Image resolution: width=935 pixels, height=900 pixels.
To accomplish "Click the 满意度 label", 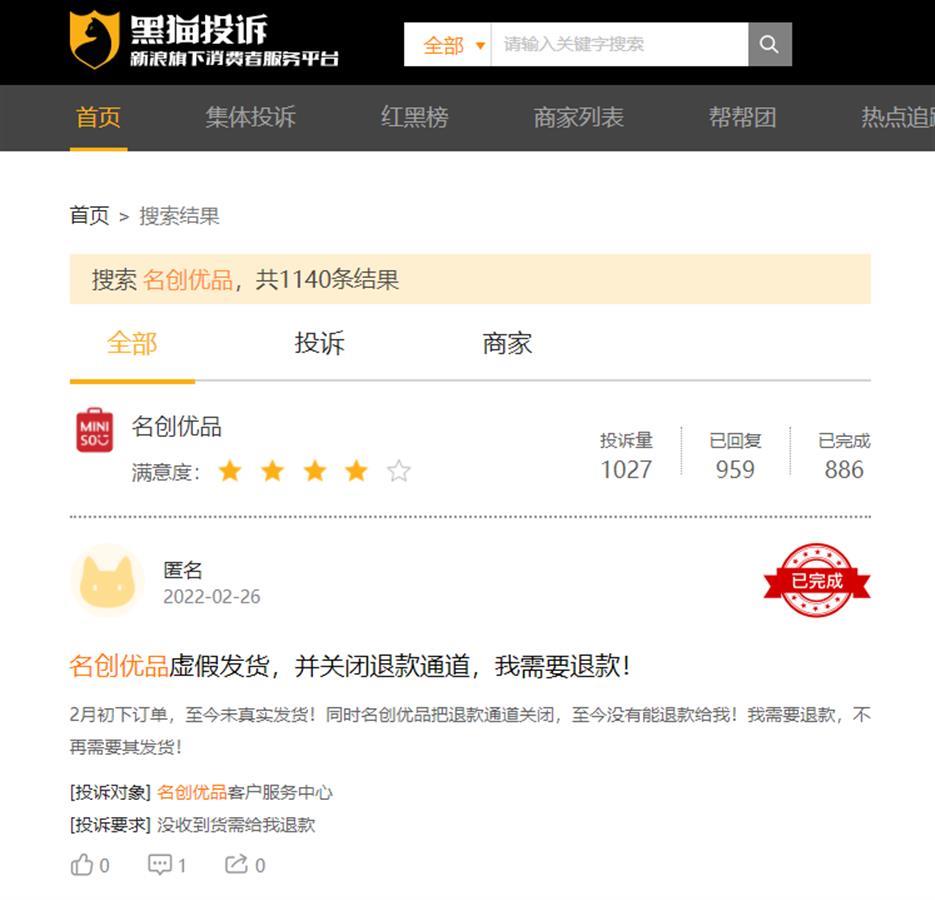I will coord(165,472).
